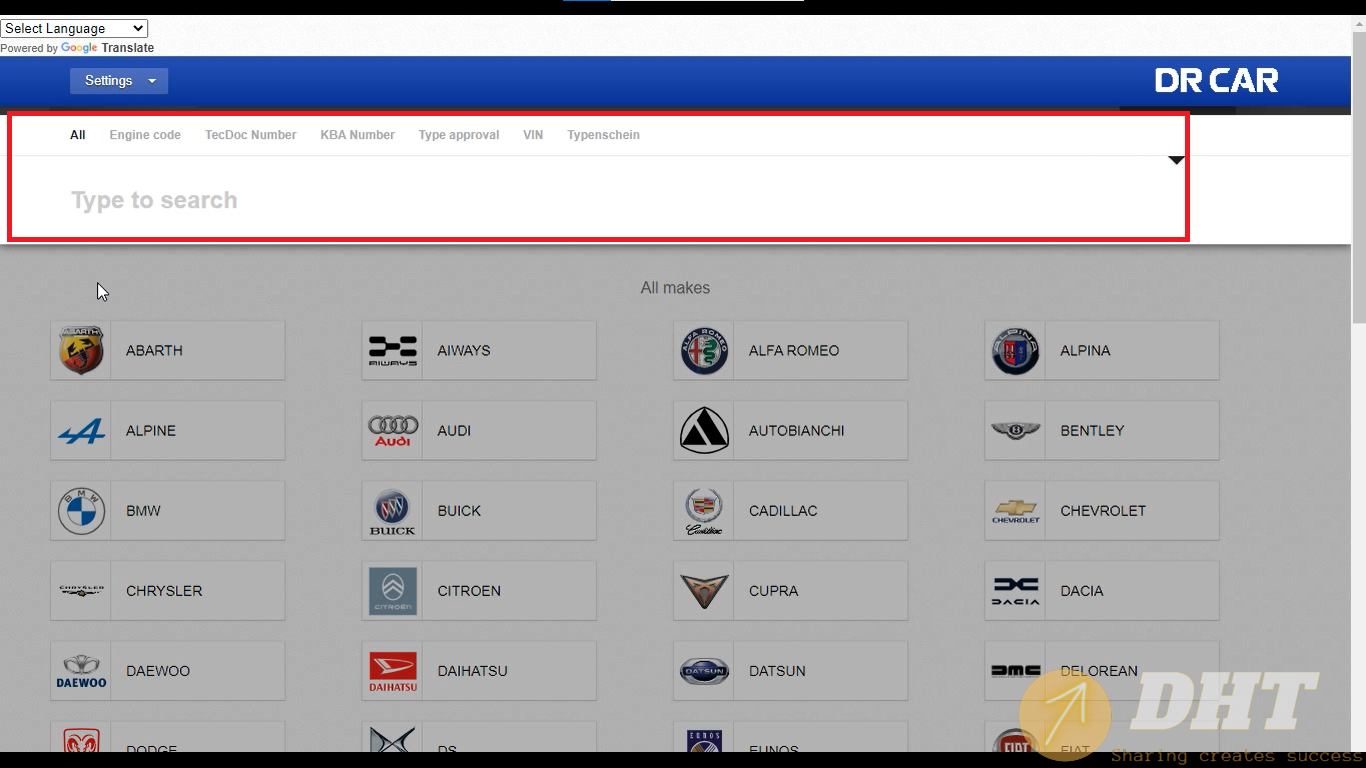Click the Aiways logo icon

tap(393, 350)
